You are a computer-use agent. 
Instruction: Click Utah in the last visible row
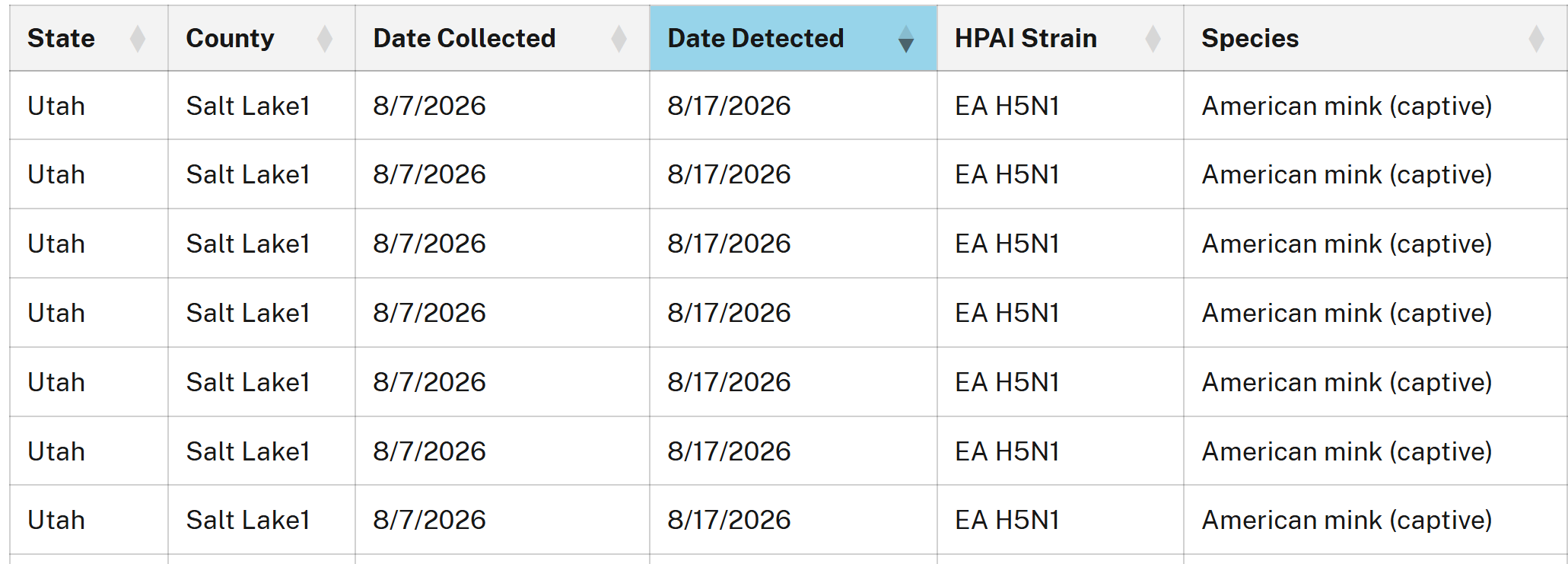56,520
